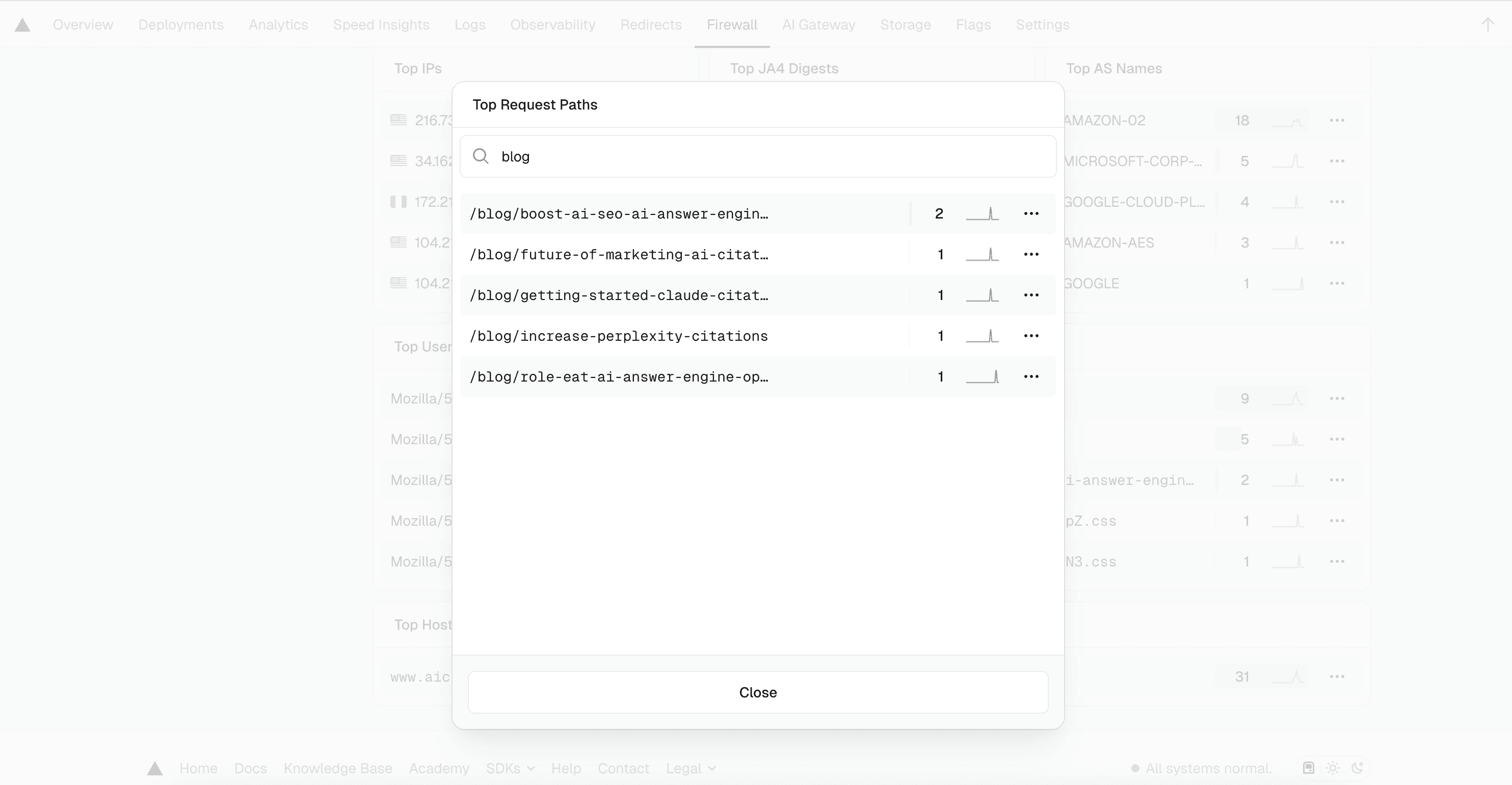Open options for /blog/boost-ai-seo path row
This screenshot has height=785, width=1512.
point(1031,213)
